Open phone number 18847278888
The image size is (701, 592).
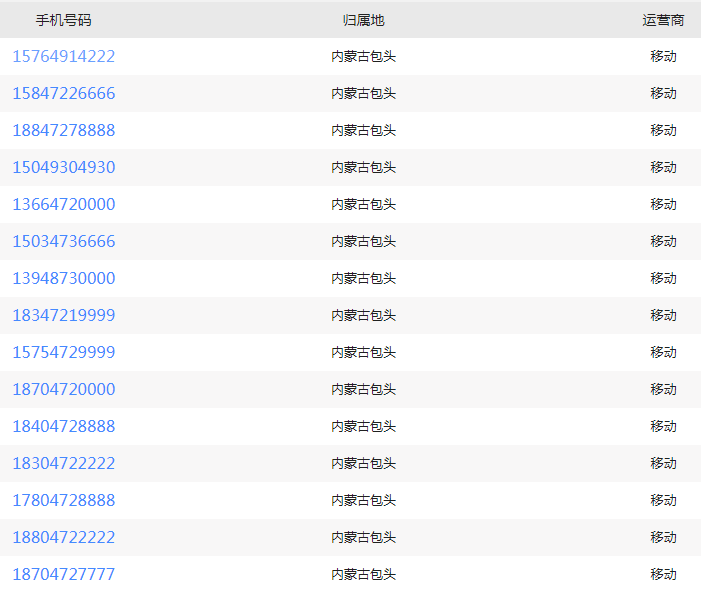64,131
